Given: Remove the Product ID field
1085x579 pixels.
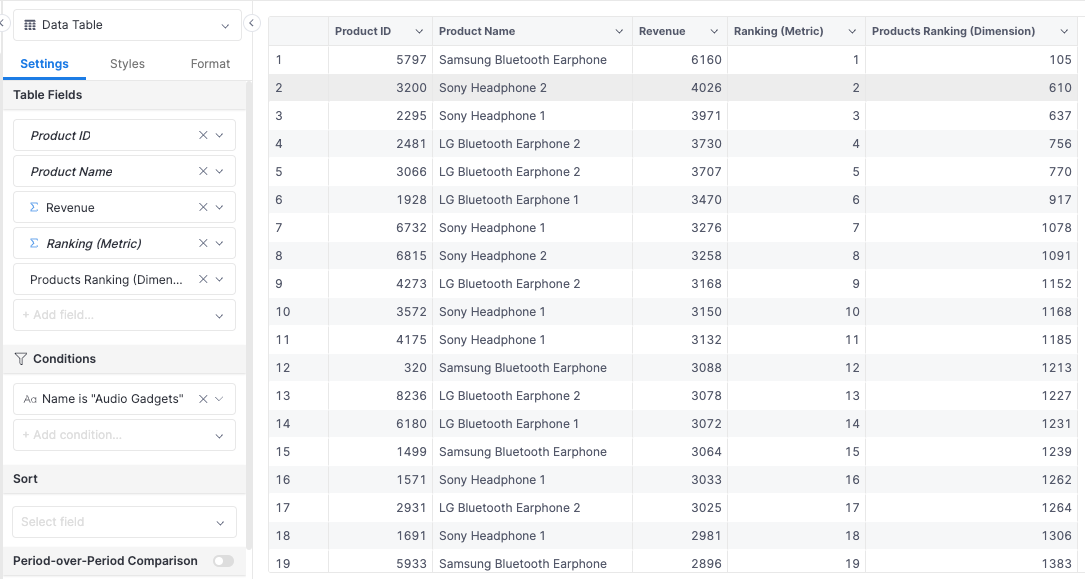Looking at the screenshot, I should point(203,136).
